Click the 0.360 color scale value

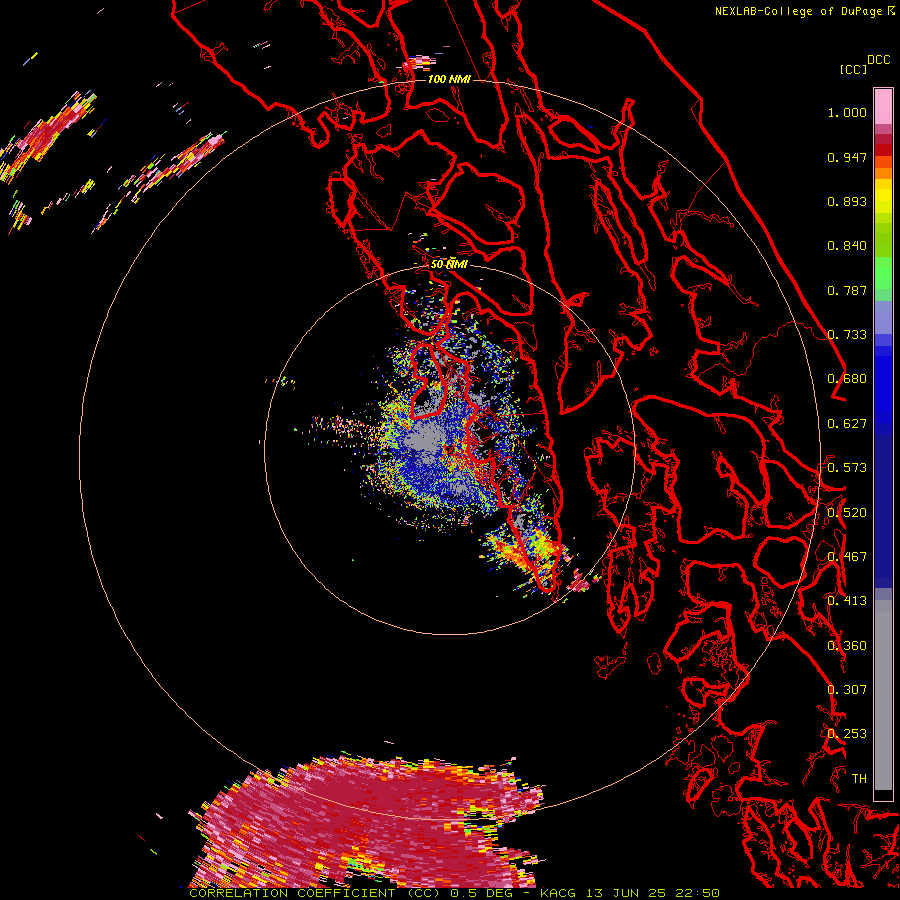(x=847, y=646)
